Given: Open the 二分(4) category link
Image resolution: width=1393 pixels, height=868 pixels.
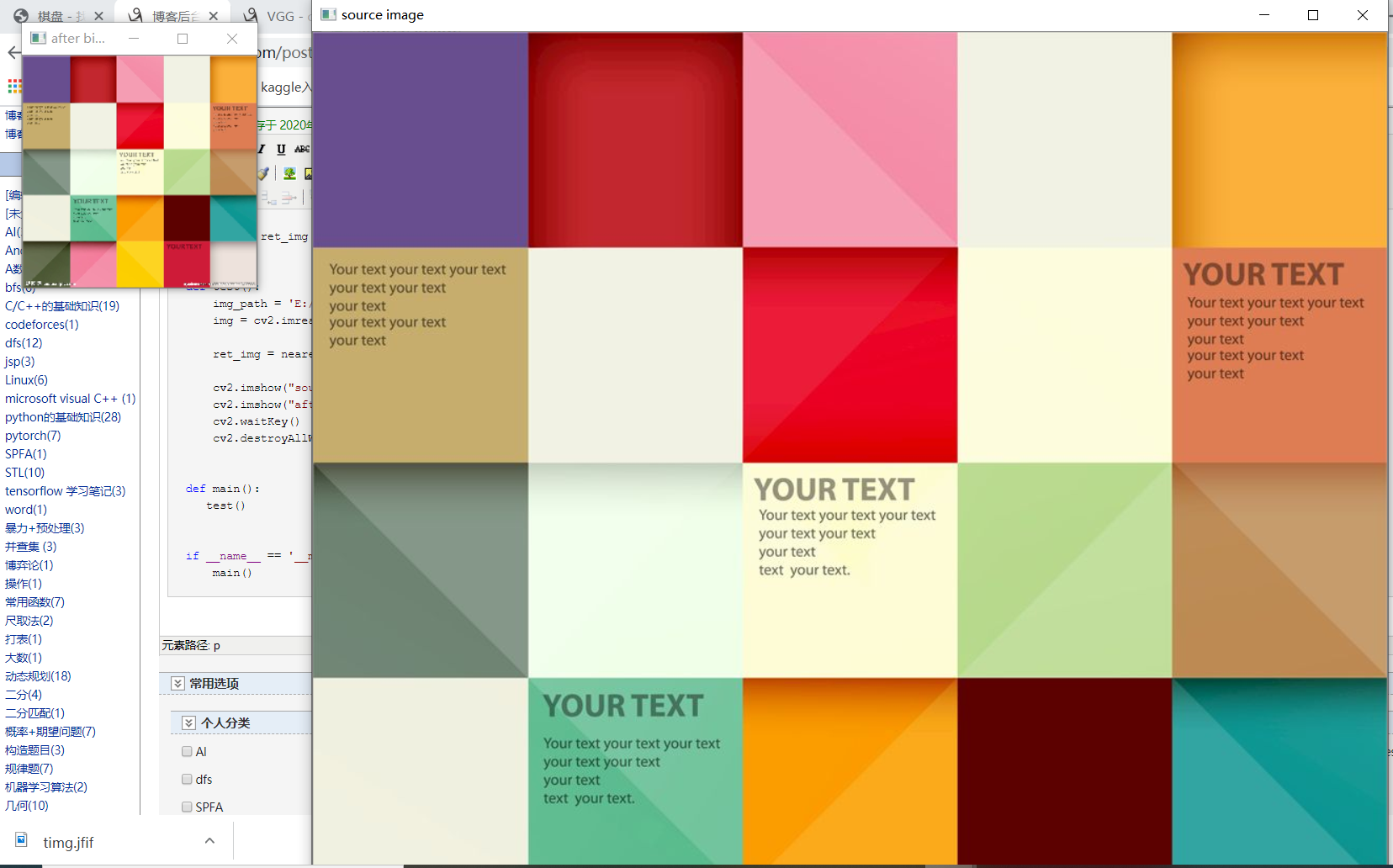Looking at the screenshot, I should click(24, 695).
